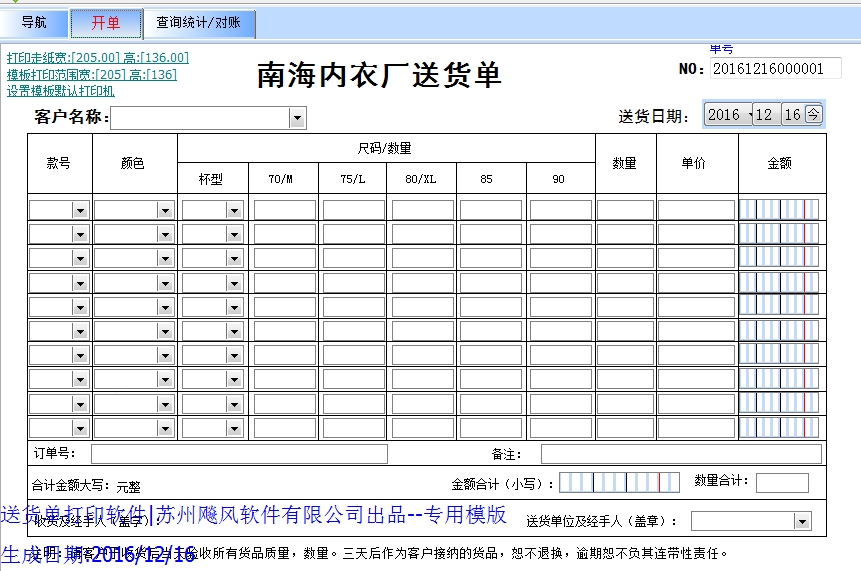Click the 75/L size header

click(x=353, y=179)
